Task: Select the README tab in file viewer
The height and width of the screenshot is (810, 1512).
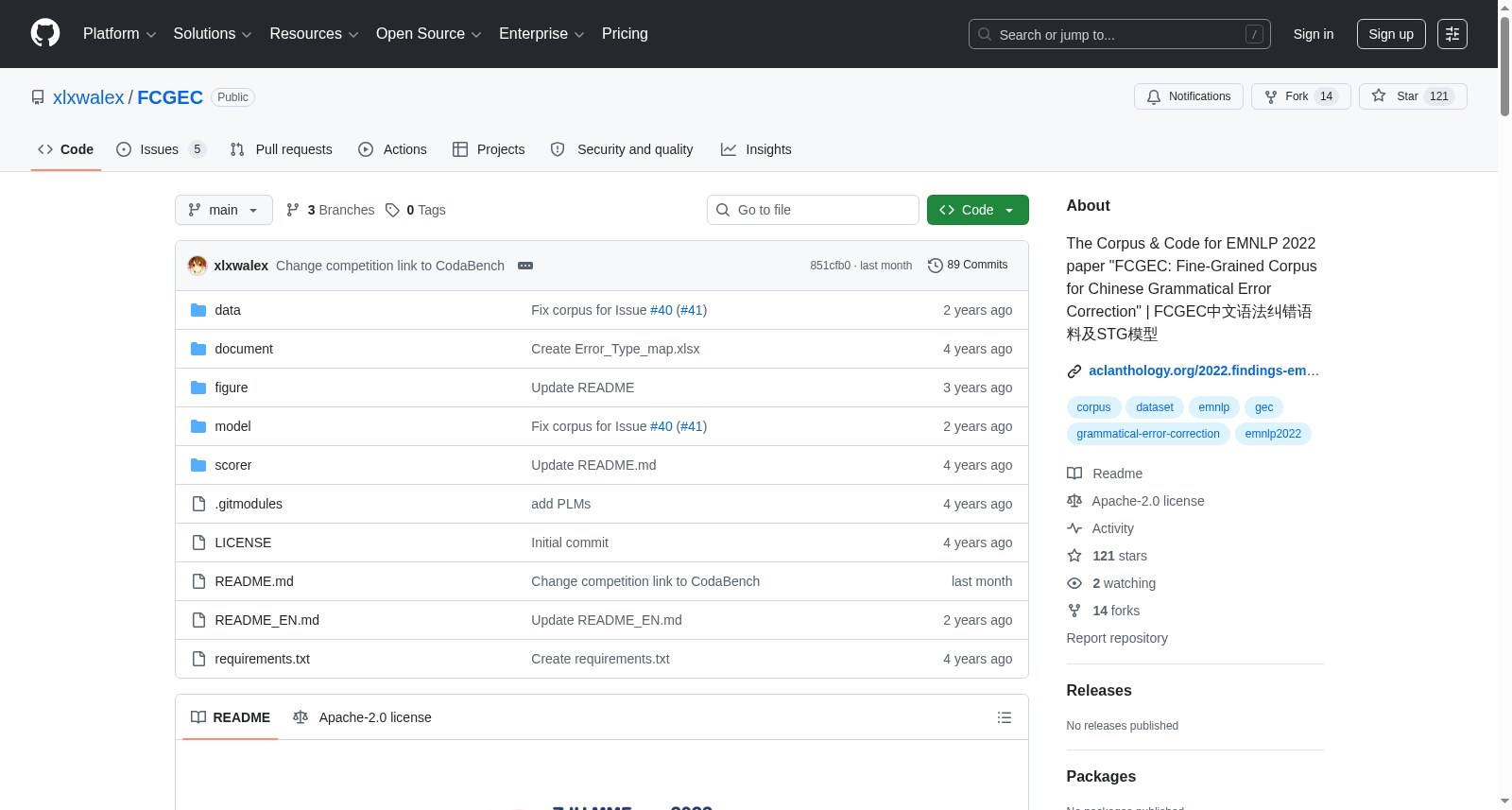Action: pyautogui.click(x=231, y=717)
